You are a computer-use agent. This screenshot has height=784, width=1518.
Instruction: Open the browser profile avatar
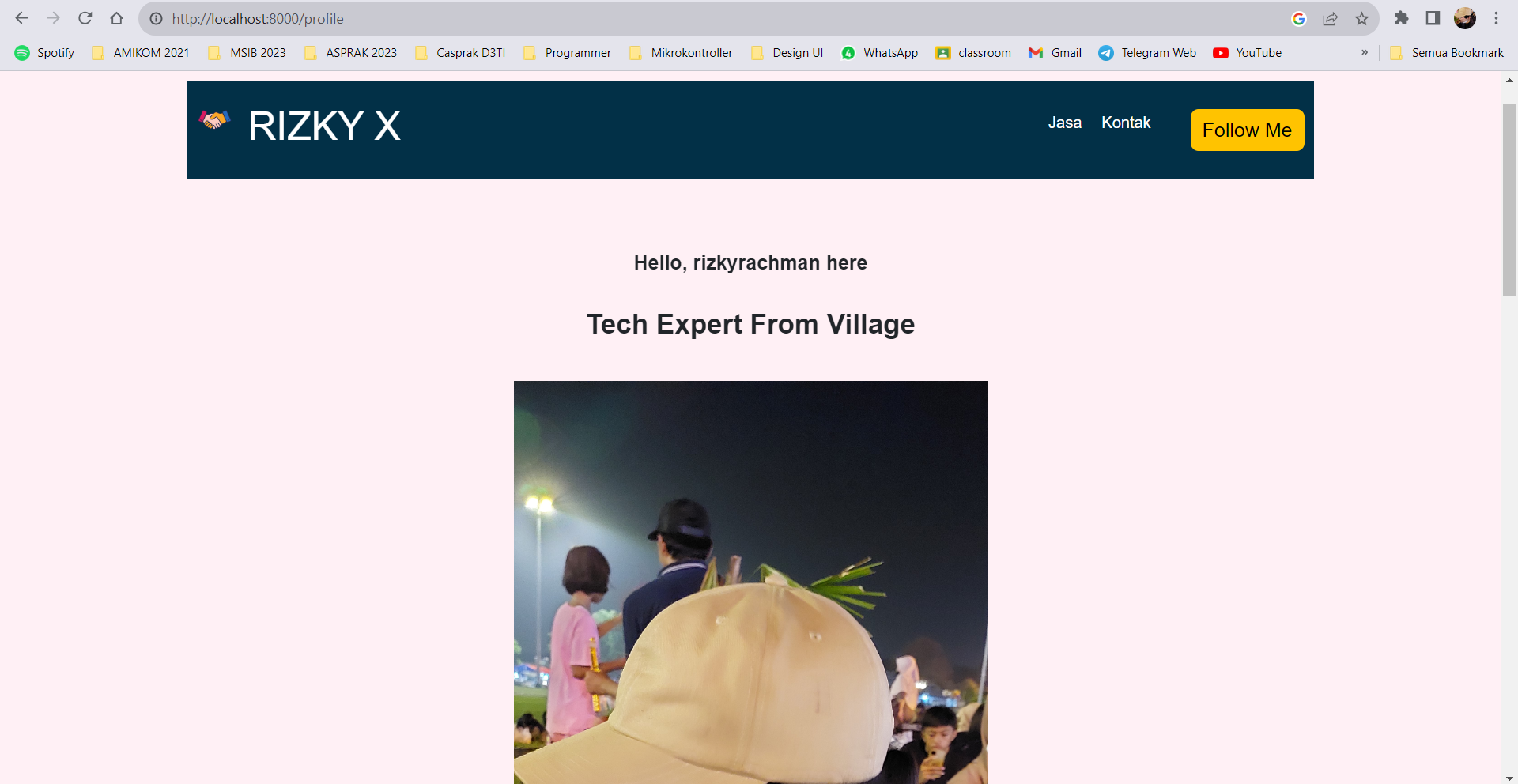click(1466, 18)
